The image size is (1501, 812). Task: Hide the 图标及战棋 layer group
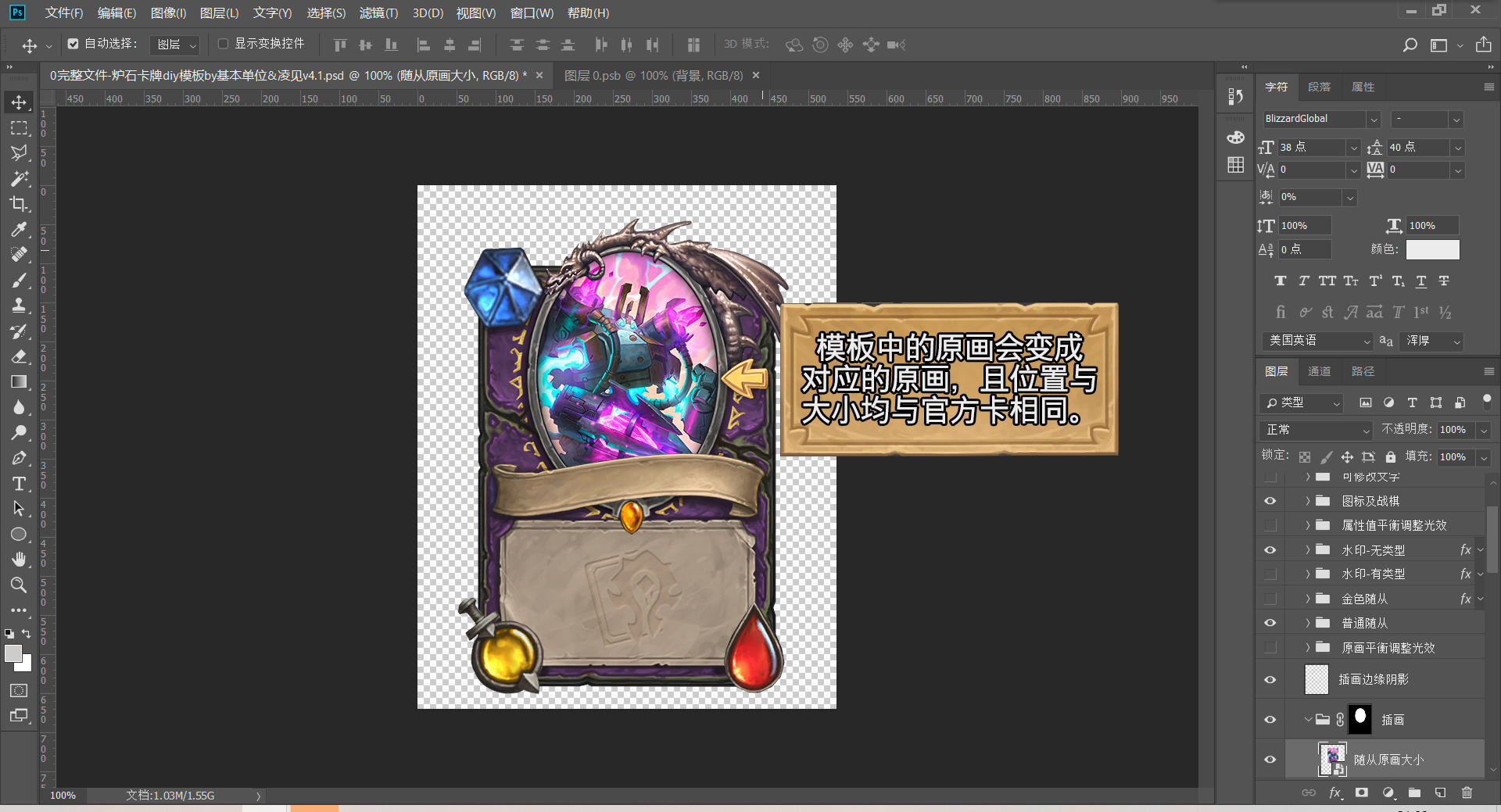(x=1270, y=501)
